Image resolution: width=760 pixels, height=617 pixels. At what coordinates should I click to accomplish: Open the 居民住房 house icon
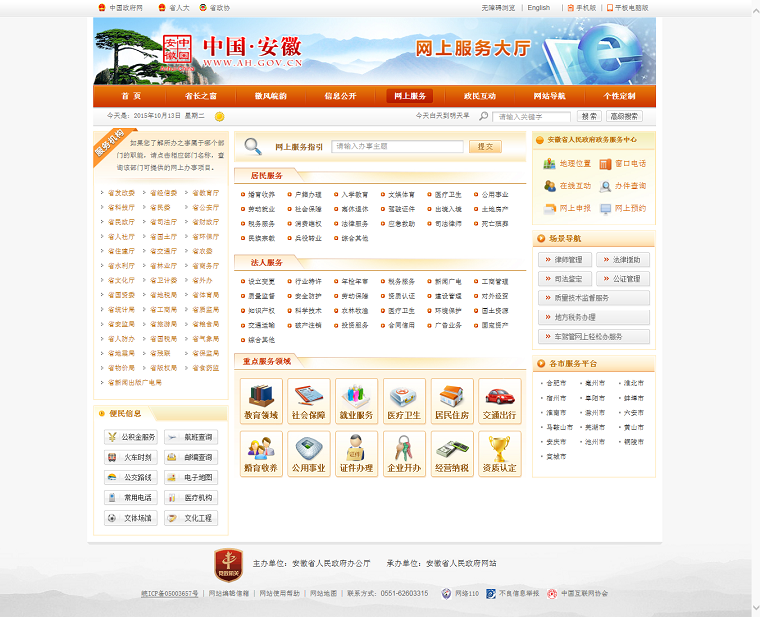pyautogui.click(x=452, y=395)
